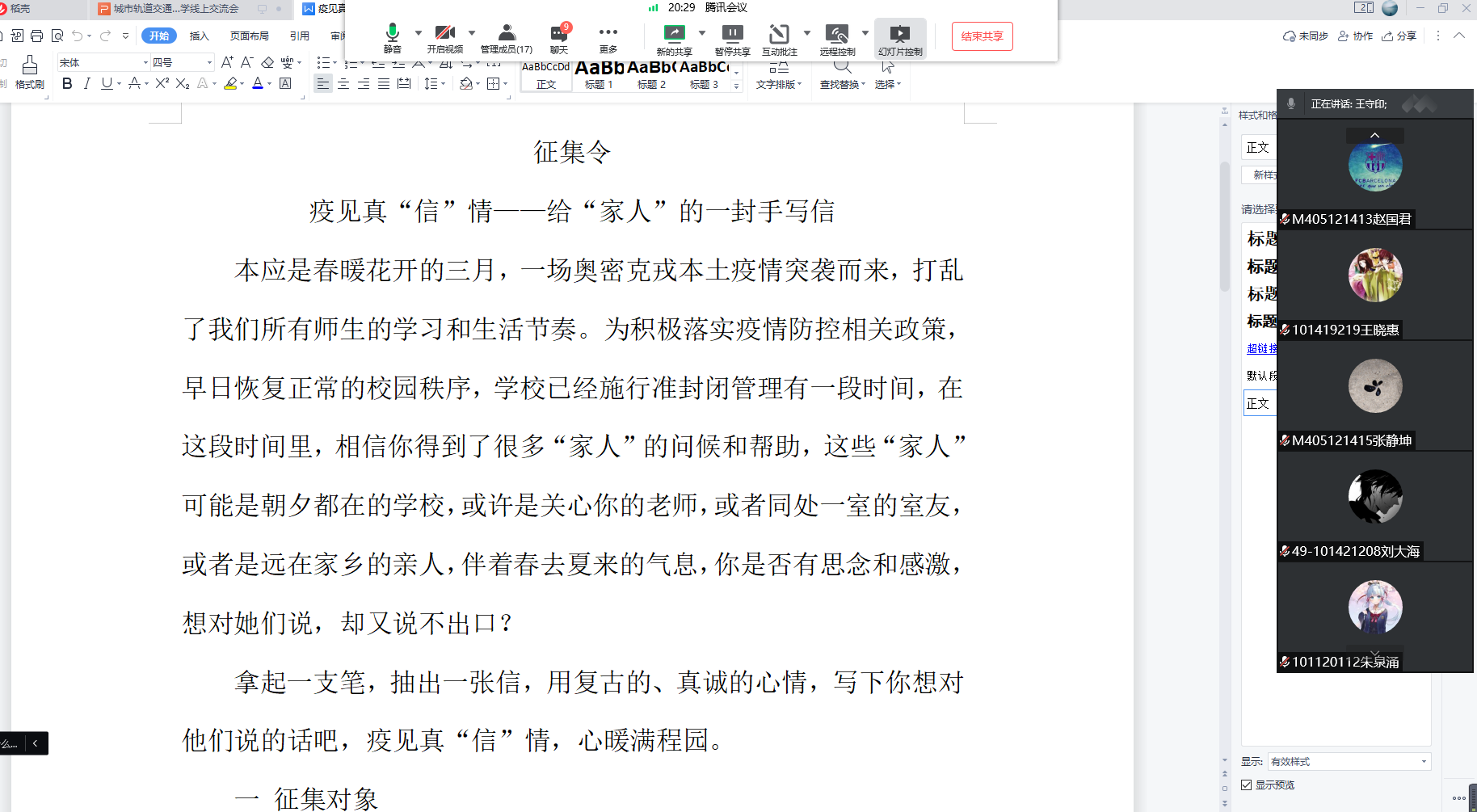1477x812 pixels.
Task: Switch to the 插入 ribbon tab
Action: click(199, 36)
